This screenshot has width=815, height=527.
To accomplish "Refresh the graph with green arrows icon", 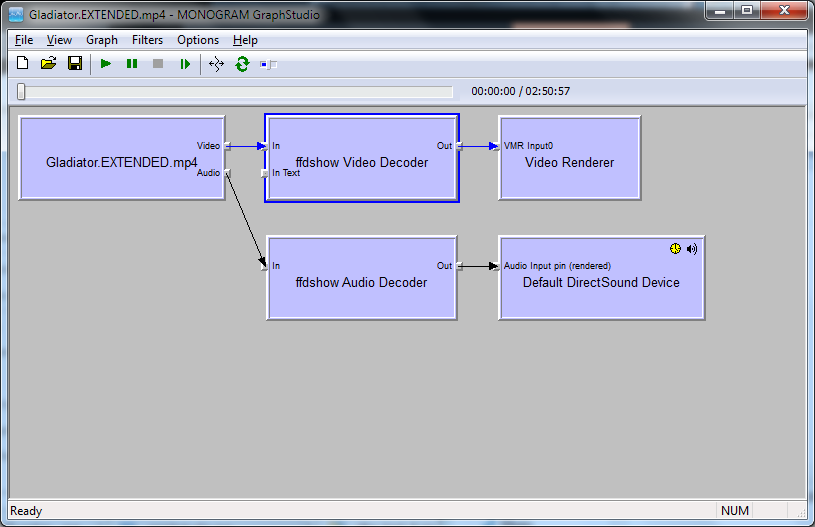I will 242,64.
